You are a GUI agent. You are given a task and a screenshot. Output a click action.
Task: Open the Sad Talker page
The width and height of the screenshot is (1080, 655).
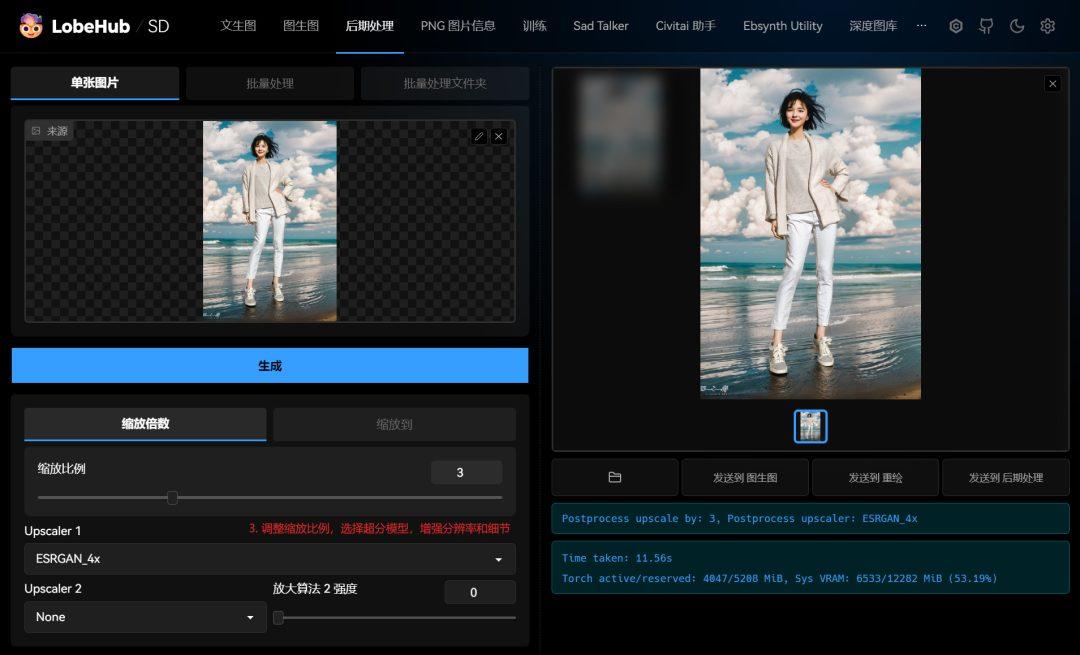point(600,26)
